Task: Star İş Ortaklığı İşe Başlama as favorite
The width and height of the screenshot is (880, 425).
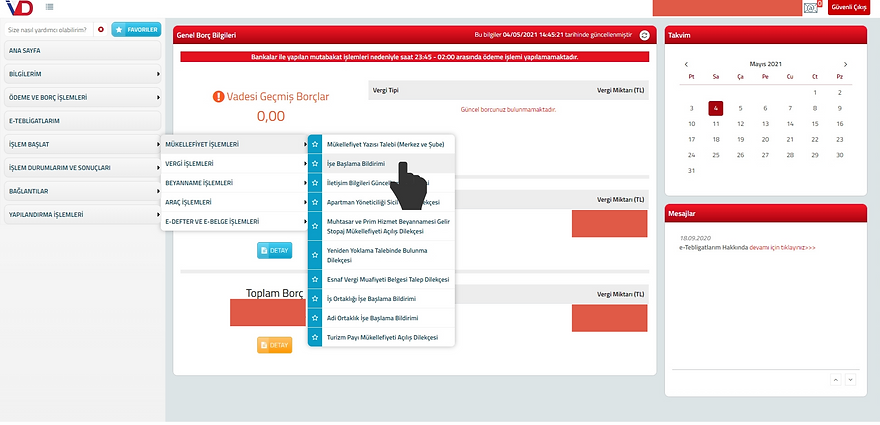Action: (315, 299)
